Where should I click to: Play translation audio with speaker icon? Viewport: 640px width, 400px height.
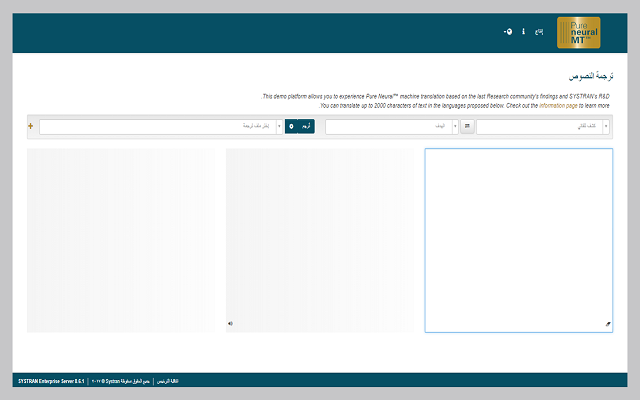[x=230, y=323]
